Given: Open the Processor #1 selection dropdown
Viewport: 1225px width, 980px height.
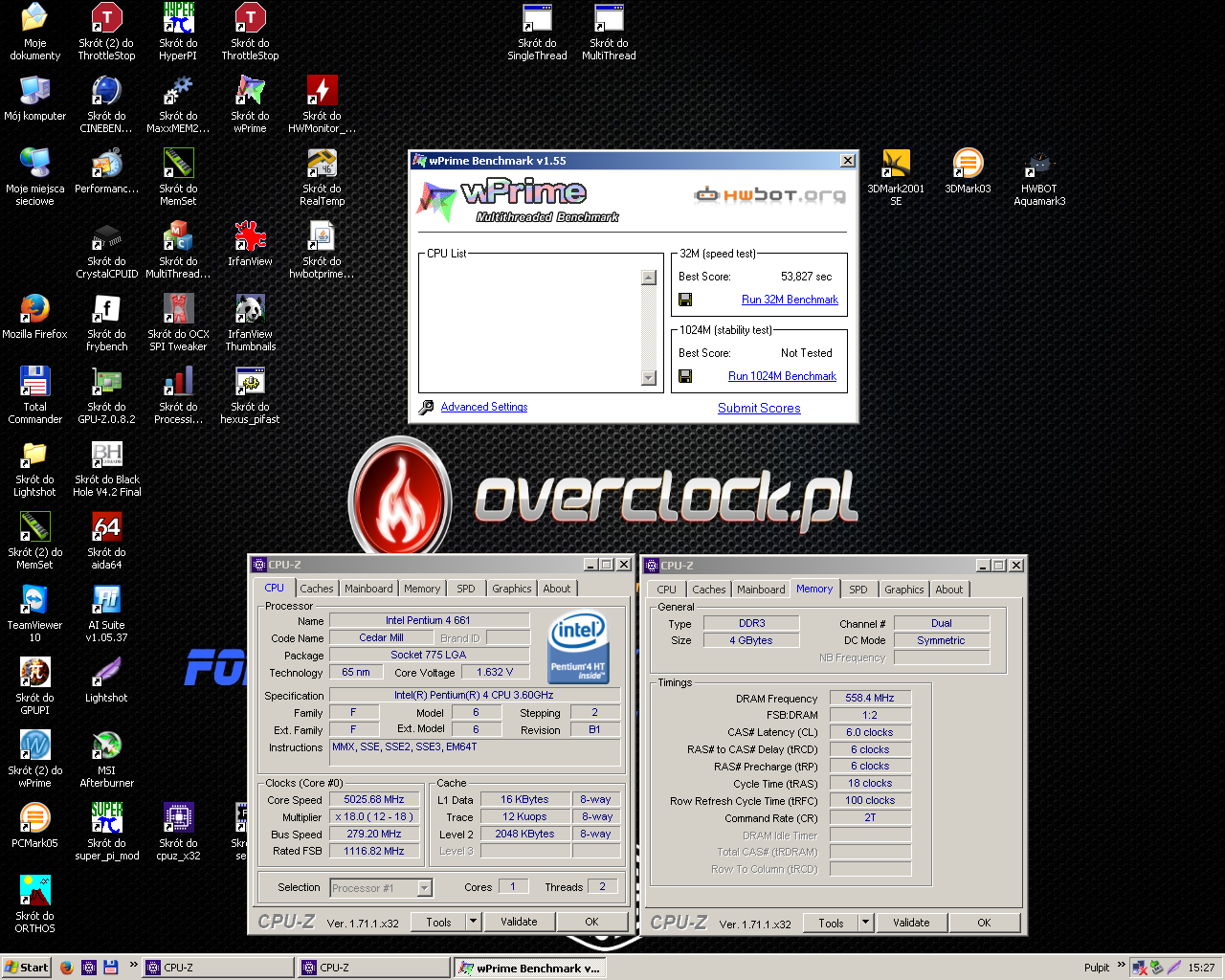Looking at the screenshot, I should click(425, 888).
